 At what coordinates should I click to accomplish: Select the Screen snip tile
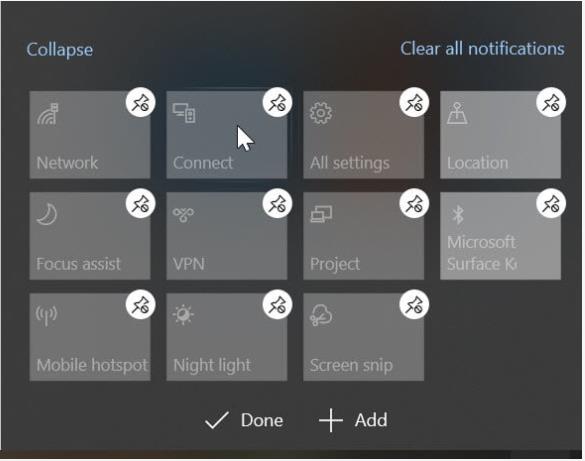tap(364, 337)
